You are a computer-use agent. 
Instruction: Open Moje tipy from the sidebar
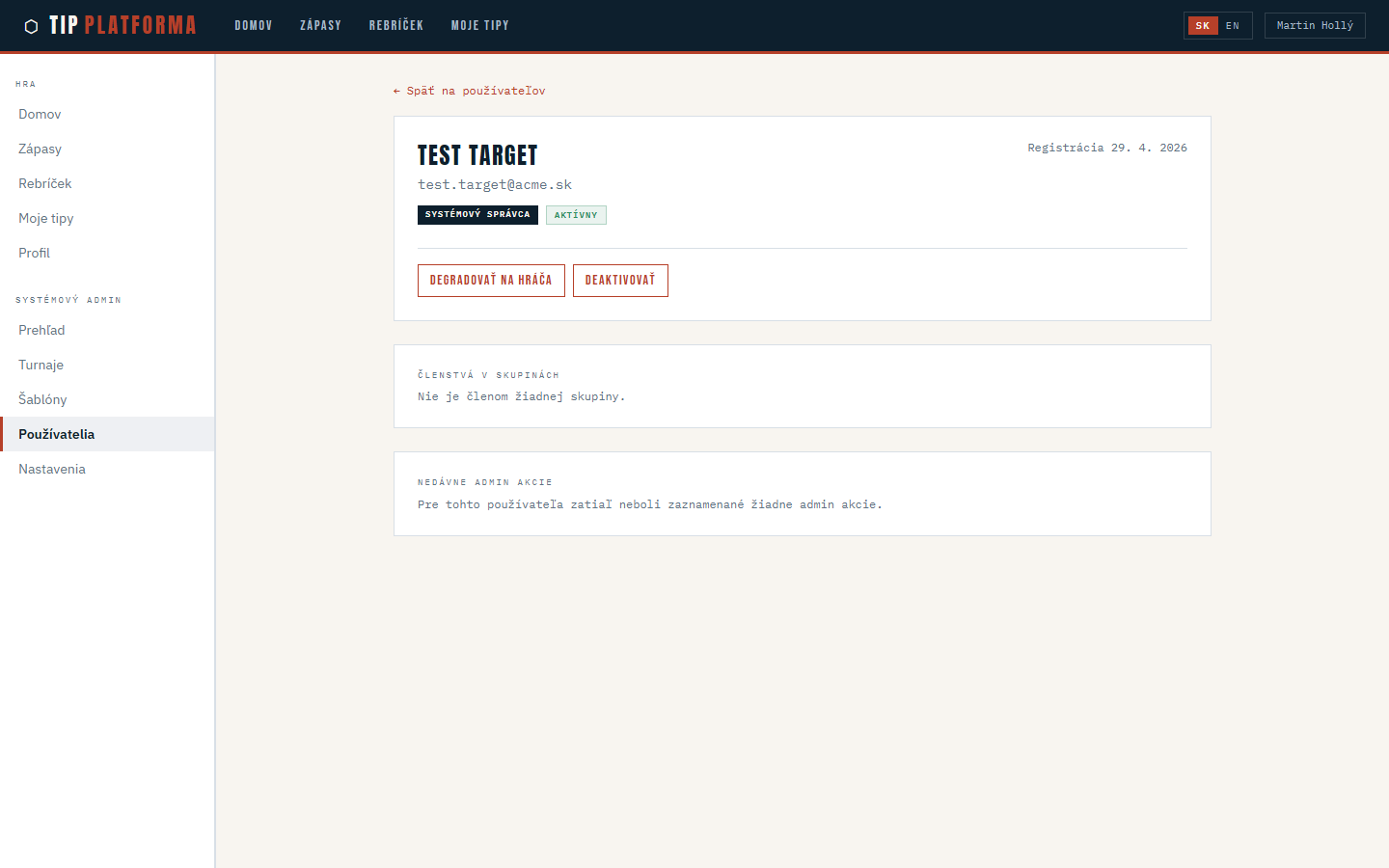pos(46,218)
